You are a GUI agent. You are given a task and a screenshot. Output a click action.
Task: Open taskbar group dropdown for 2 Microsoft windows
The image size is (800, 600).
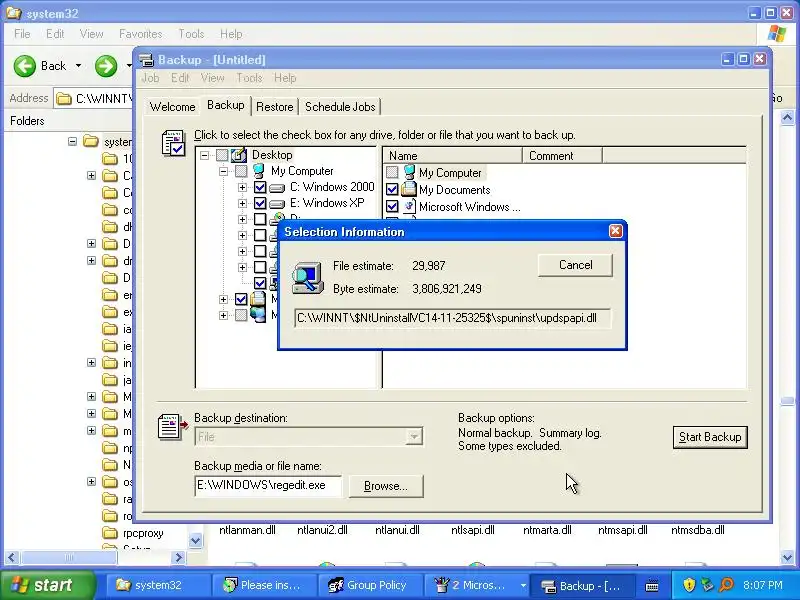(x=523, y=585)
